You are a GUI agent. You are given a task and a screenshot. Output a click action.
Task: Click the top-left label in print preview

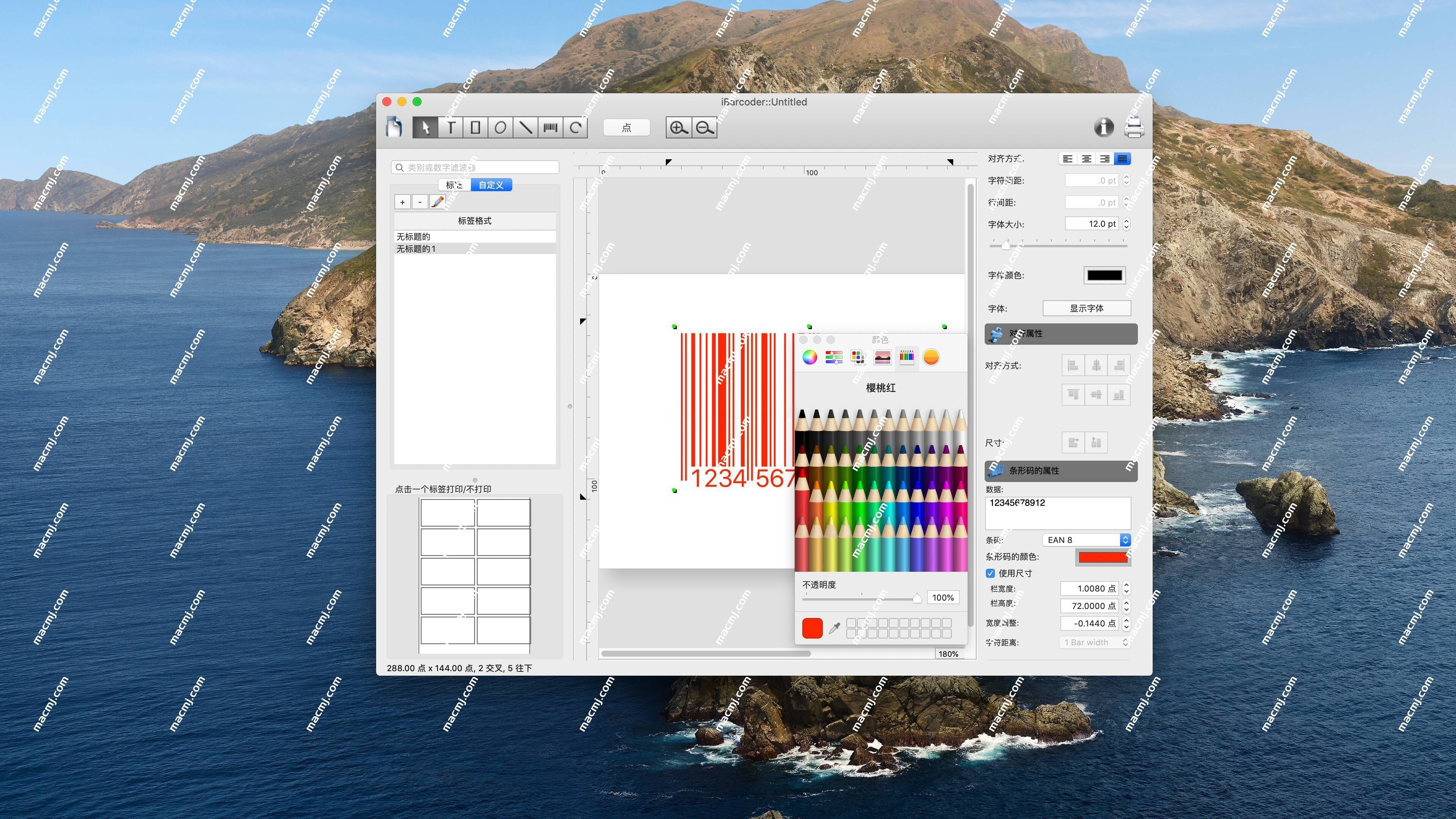point(447,513)
